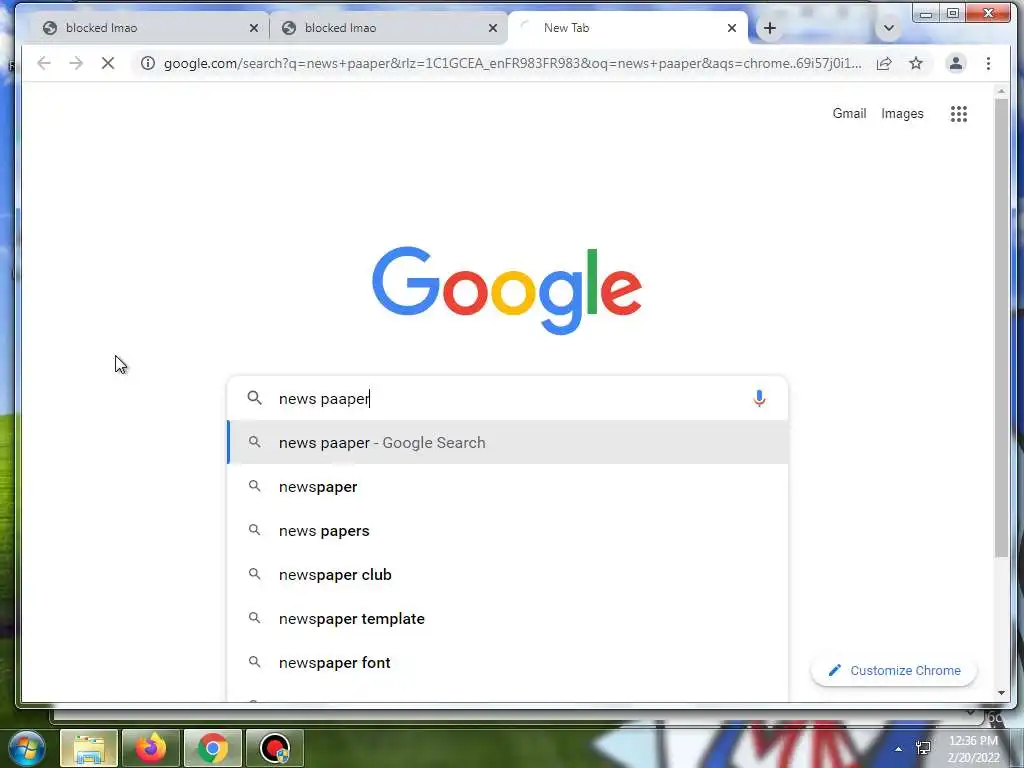
Task: Switch to second blocked lmao tab
Action: coord(388,28)
